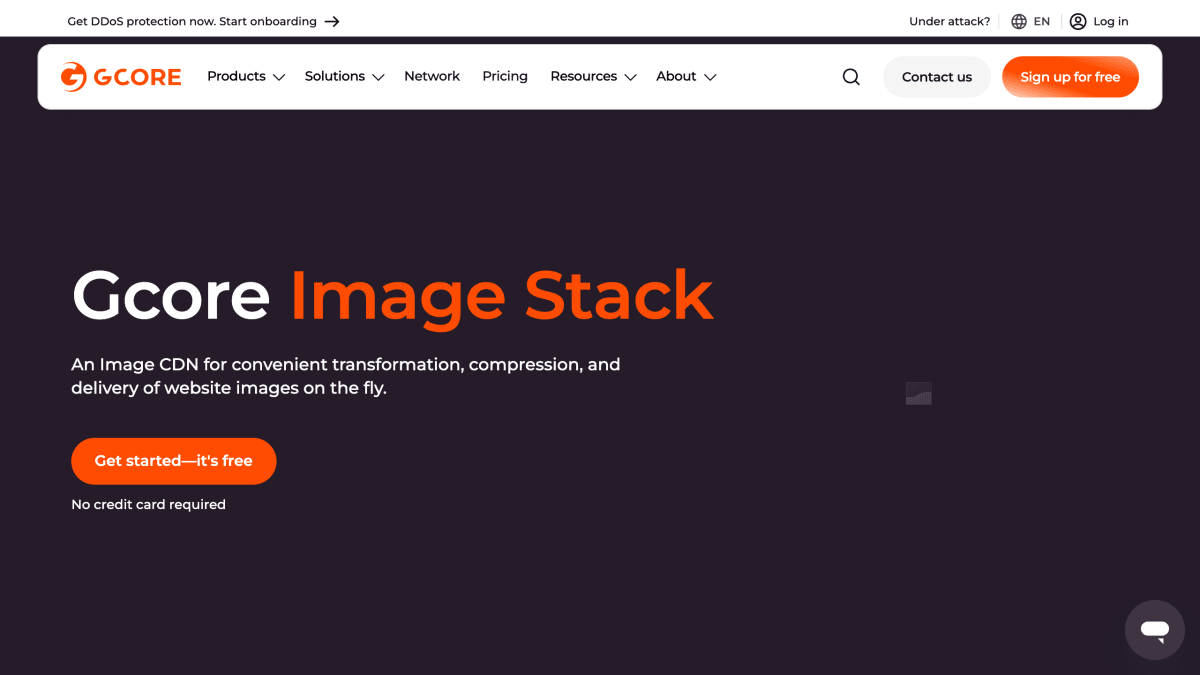Click Sign up for free
Screen dimensions: 1200x675
pos(1070,77)
